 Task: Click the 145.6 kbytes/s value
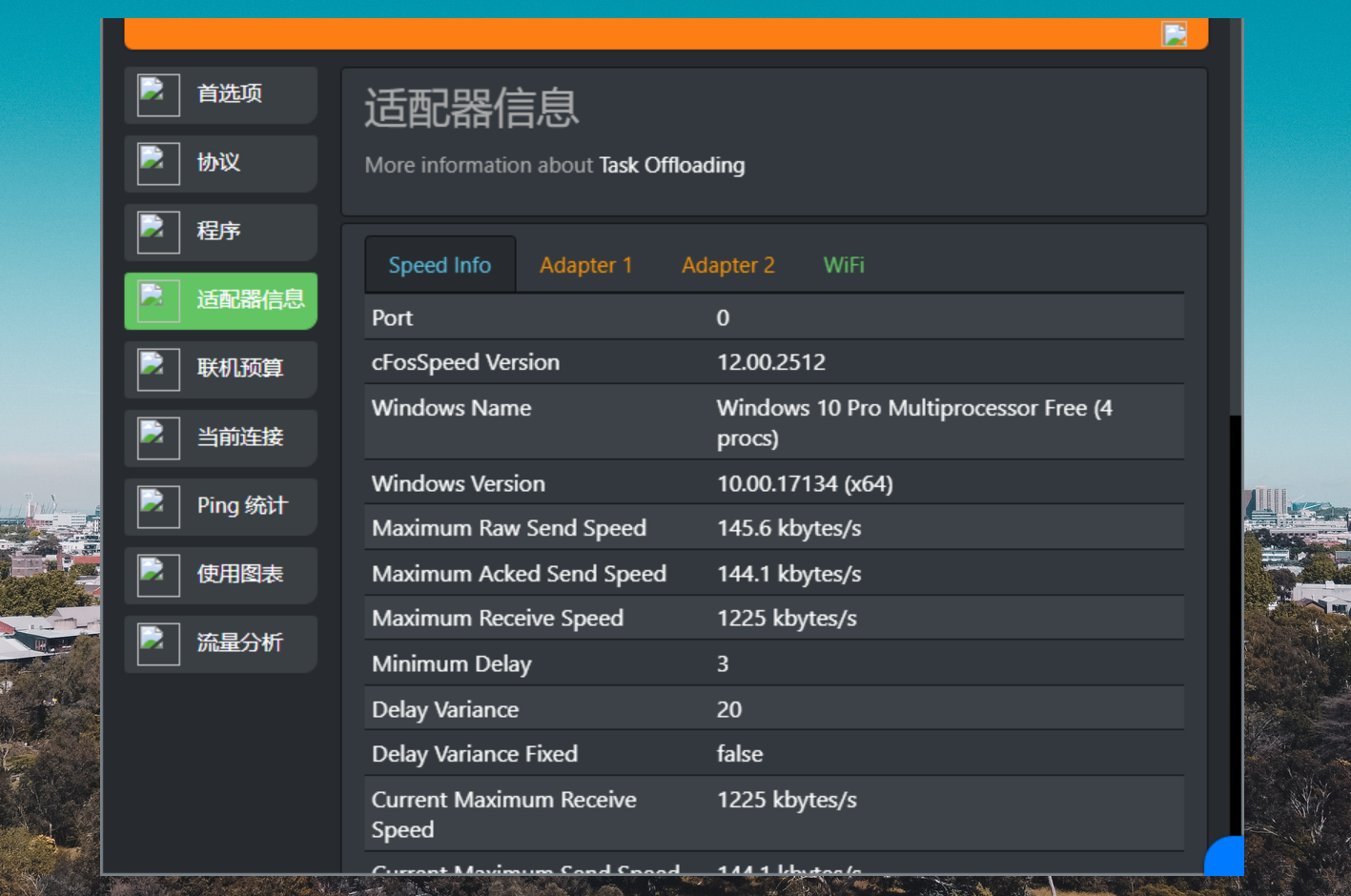click(x=788, y=528)
